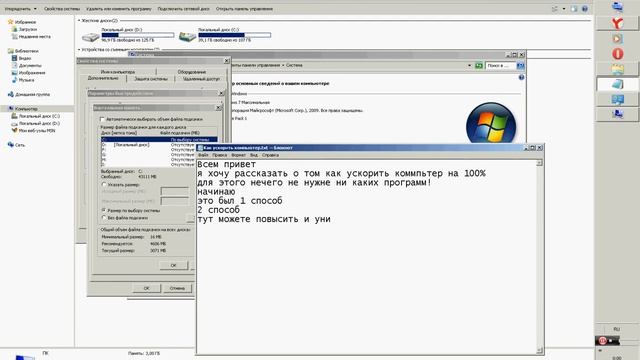The height and width of the screenshot is (360, 640).
Task: Open Yandex browser from the taskbar
Action: 617,23
